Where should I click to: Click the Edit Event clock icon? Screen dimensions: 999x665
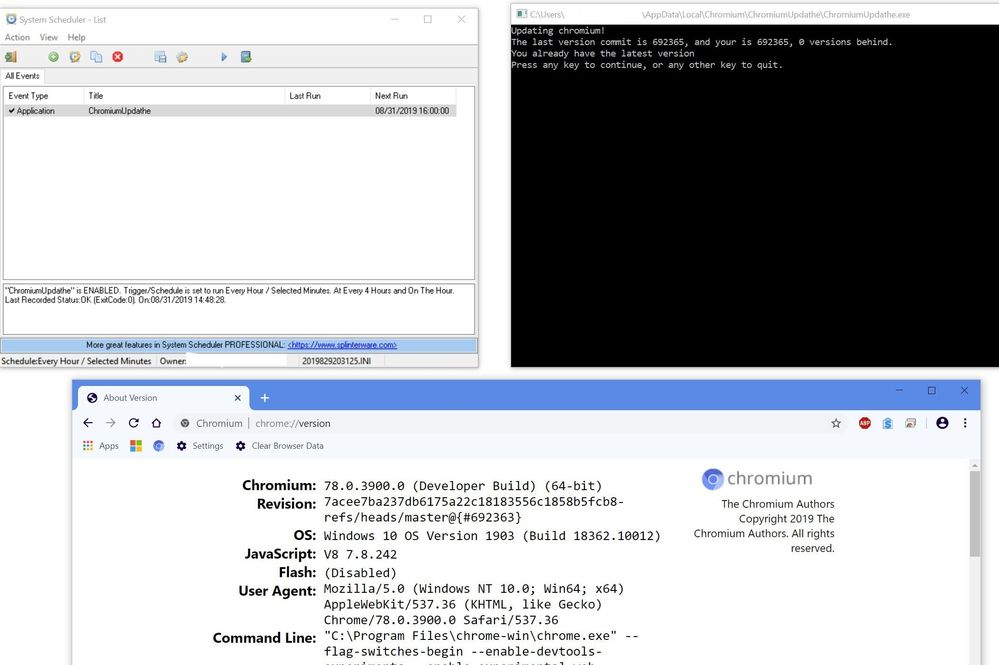[75, 57]
